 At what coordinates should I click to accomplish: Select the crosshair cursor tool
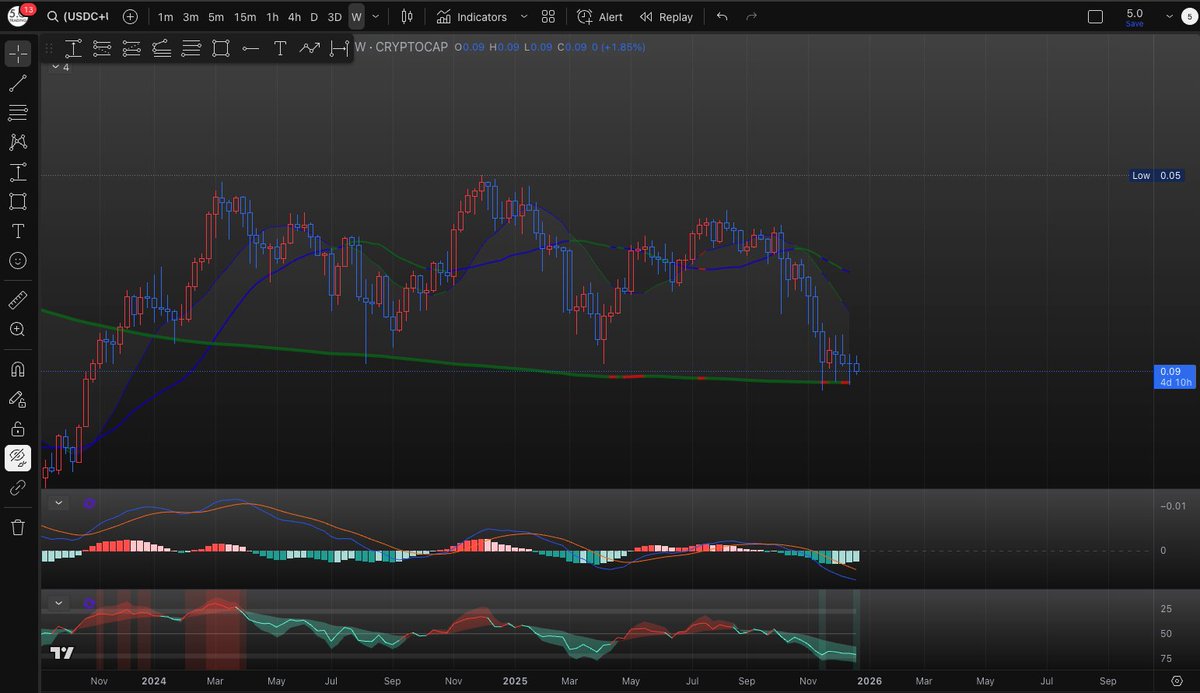18,54
